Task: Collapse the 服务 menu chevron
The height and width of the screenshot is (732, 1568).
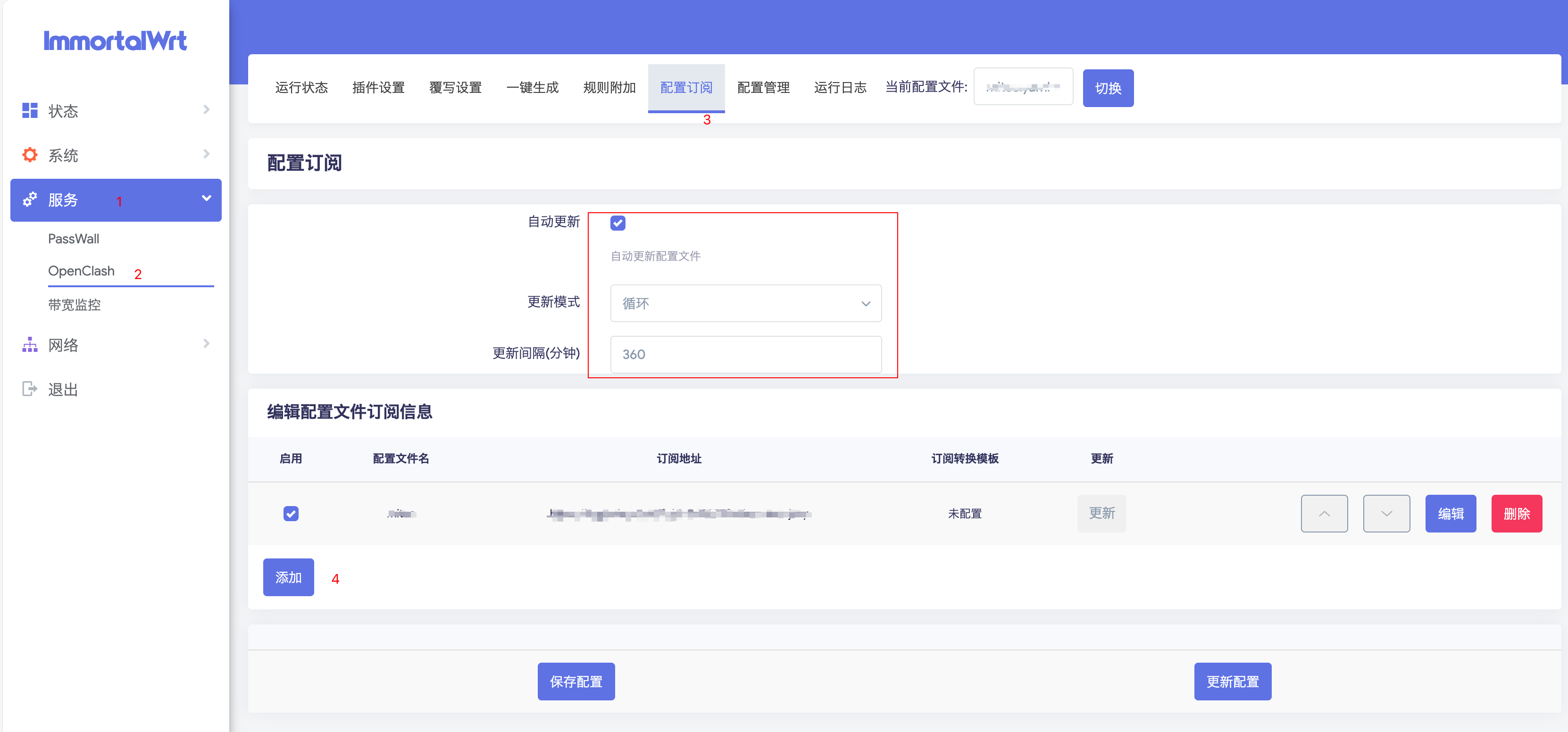Action: 206,199
